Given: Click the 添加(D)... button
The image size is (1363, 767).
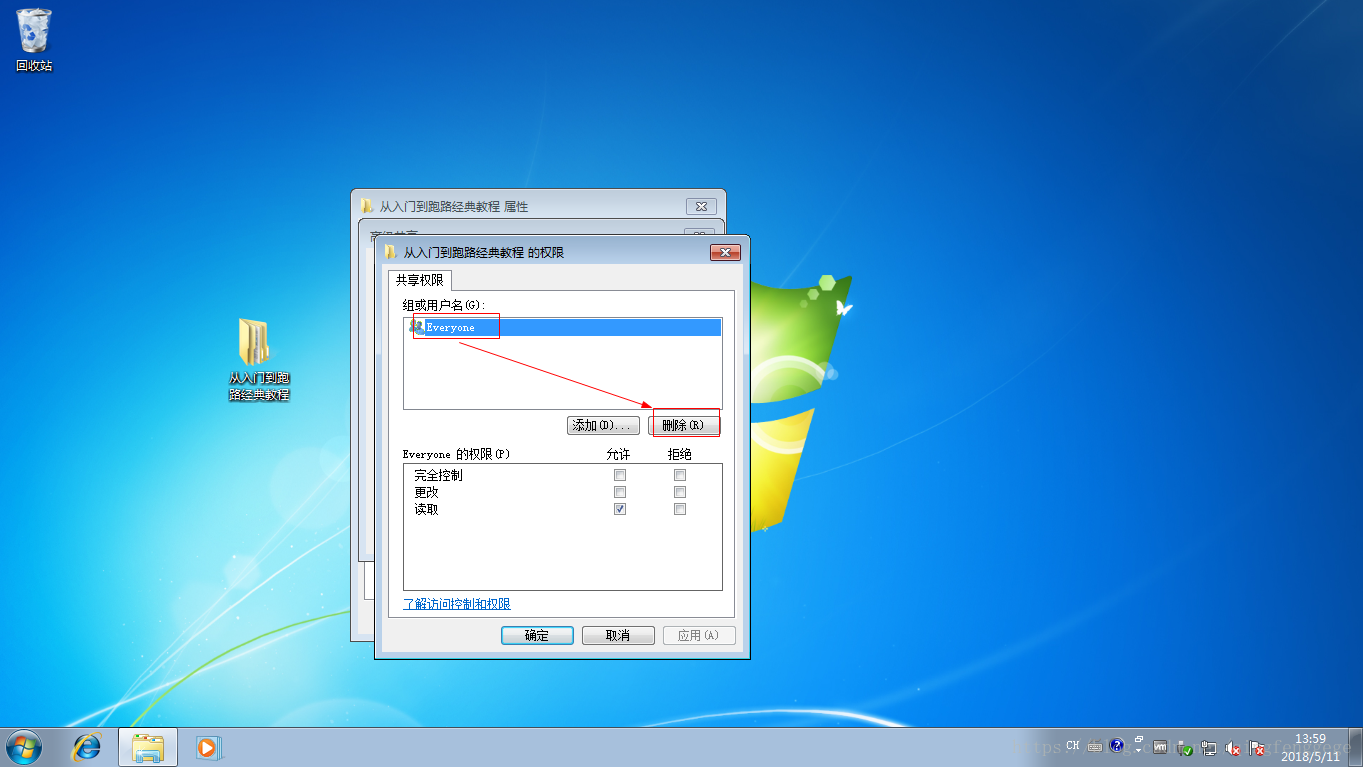Looking at the screenshot, I should 603,425.
